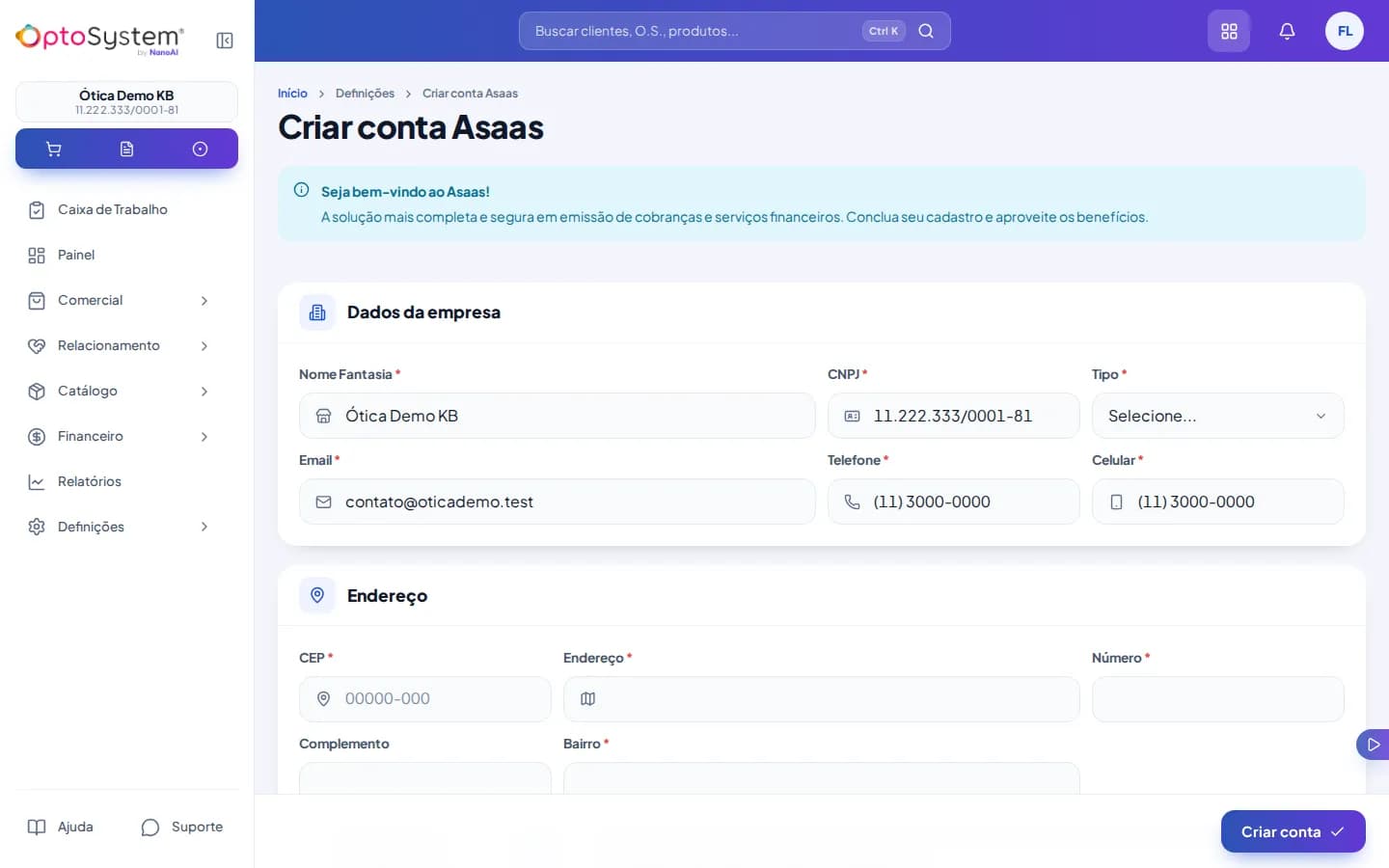
Task: Click the Celular input field
Action: point(1217,502)
